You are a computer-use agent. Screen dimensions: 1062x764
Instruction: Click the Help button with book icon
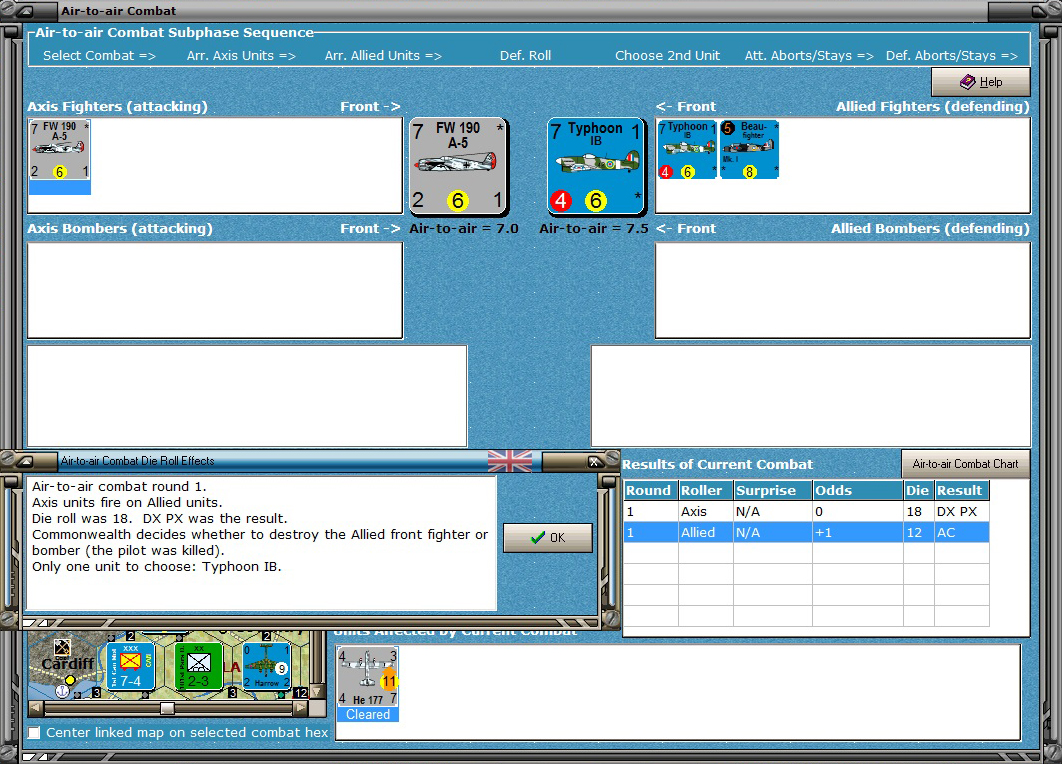980,82
